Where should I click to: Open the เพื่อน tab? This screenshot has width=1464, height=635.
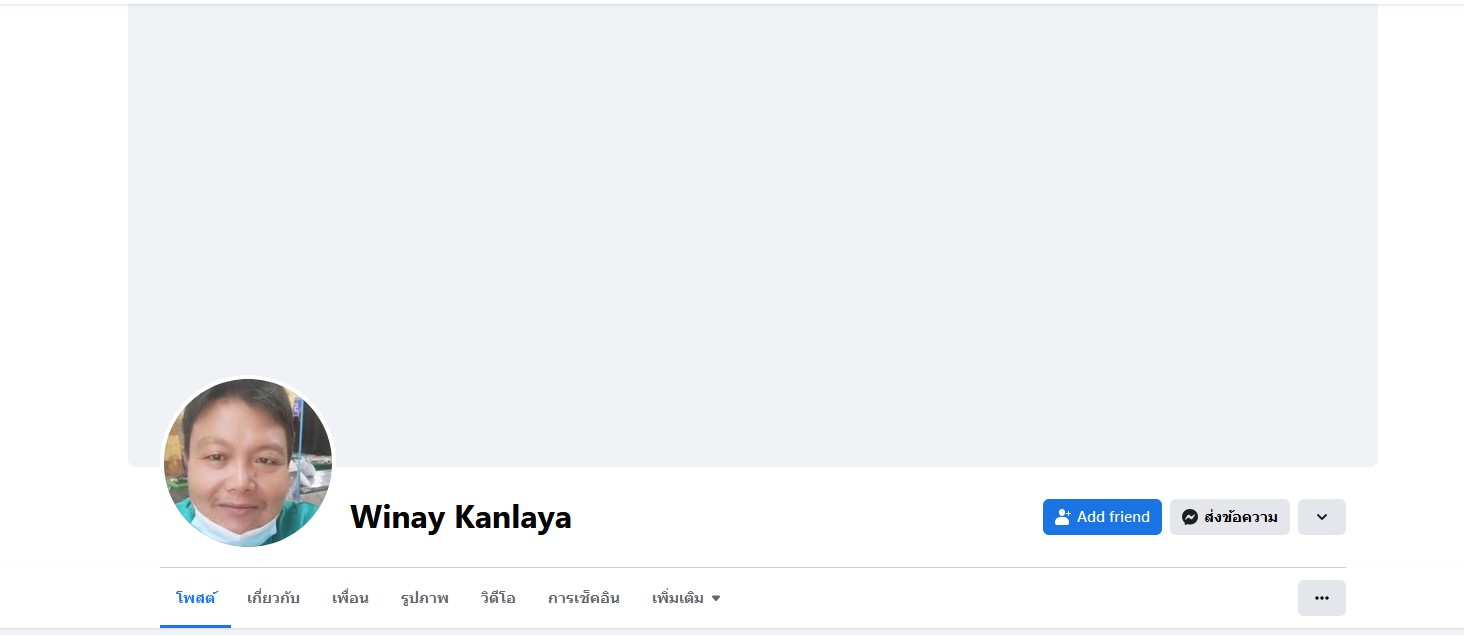[x=350, y=598]
